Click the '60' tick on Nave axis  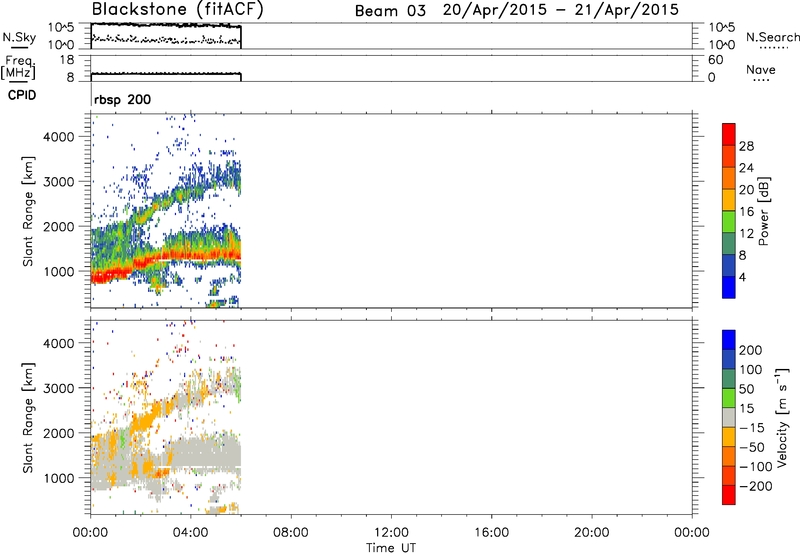715,60
